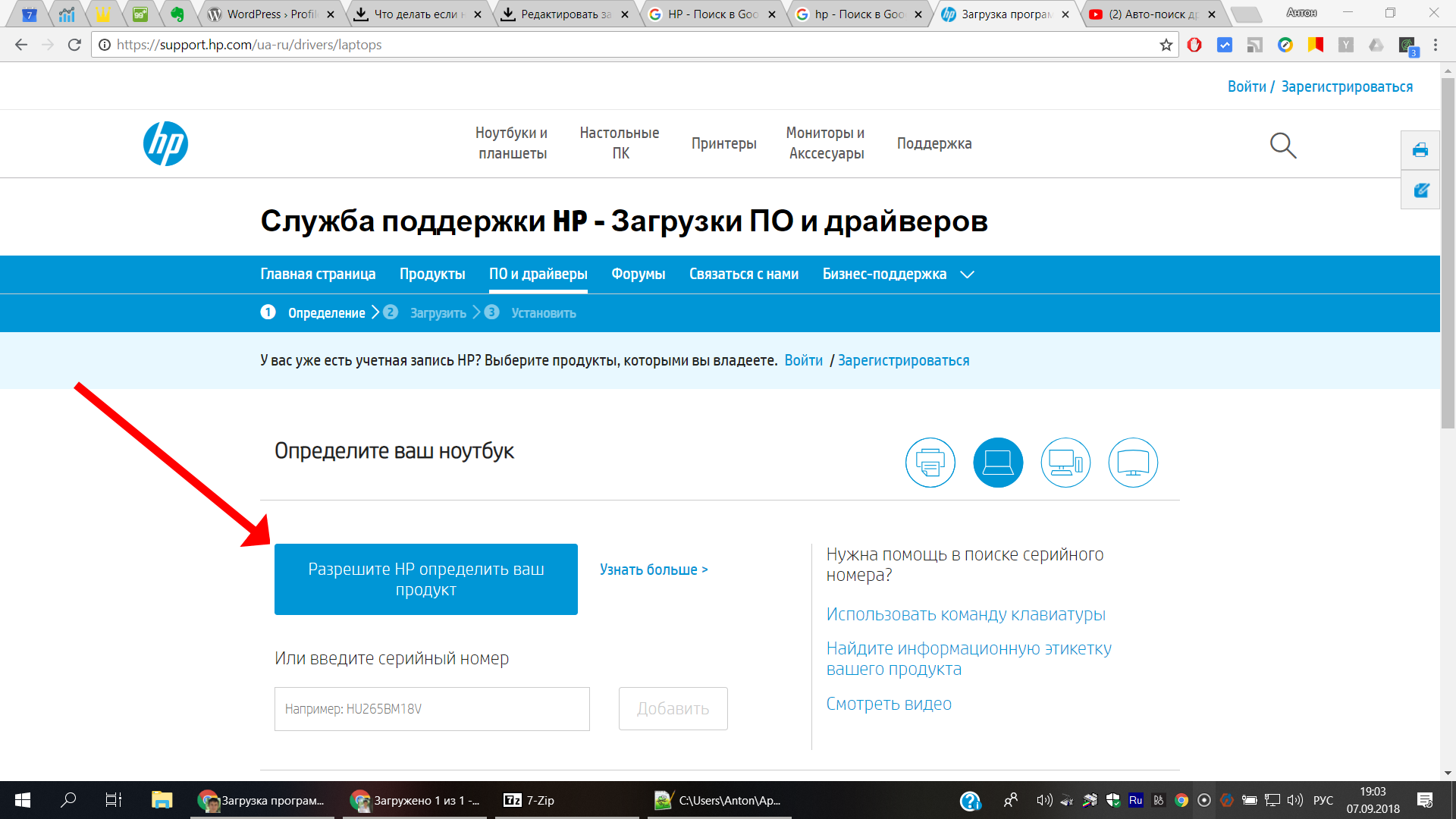The height and width of the screenshot is (819, 1456).
Task: Click Разрешите HP определить ваш продукт
Action: 425,579
